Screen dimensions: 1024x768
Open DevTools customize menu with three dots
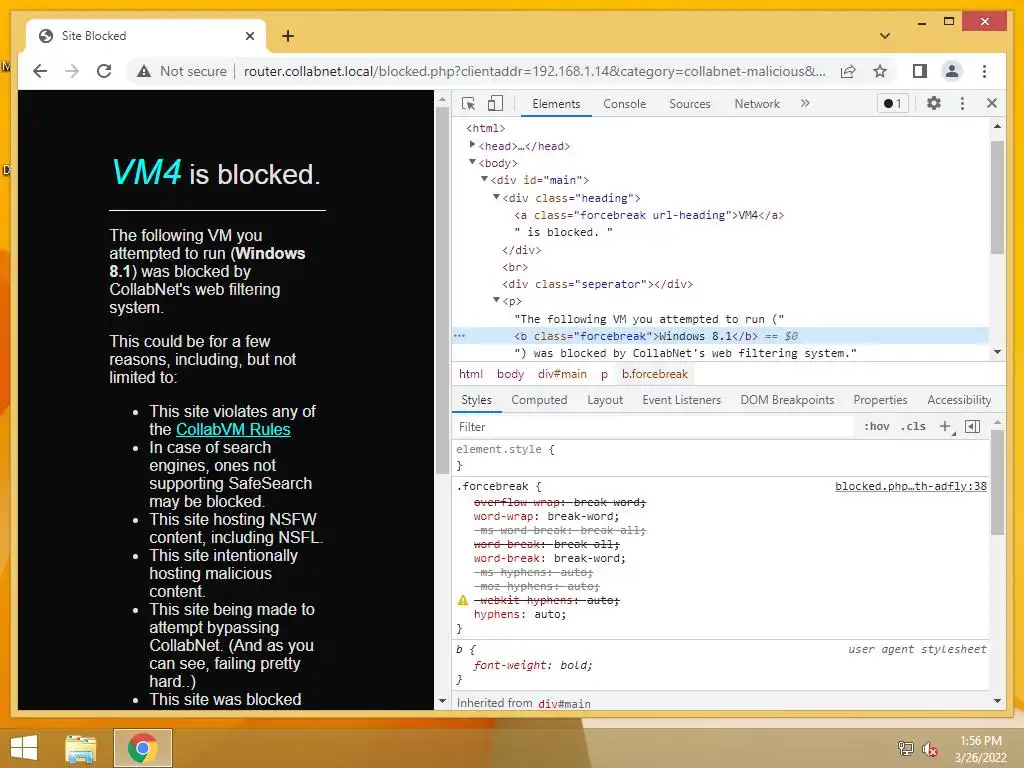(x=962, y=103)
